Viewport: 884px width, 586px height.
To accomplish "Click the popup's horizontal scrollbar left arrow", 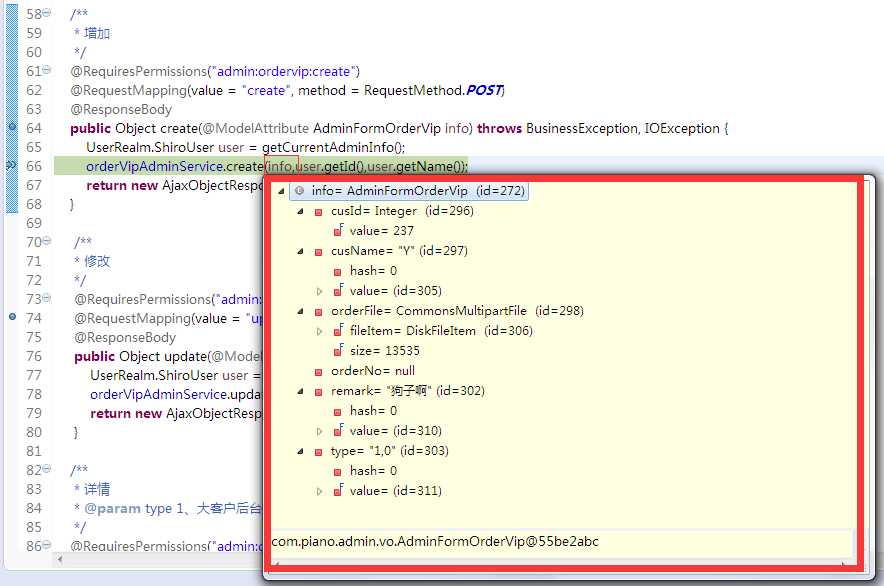I will (x=276, y=563).
